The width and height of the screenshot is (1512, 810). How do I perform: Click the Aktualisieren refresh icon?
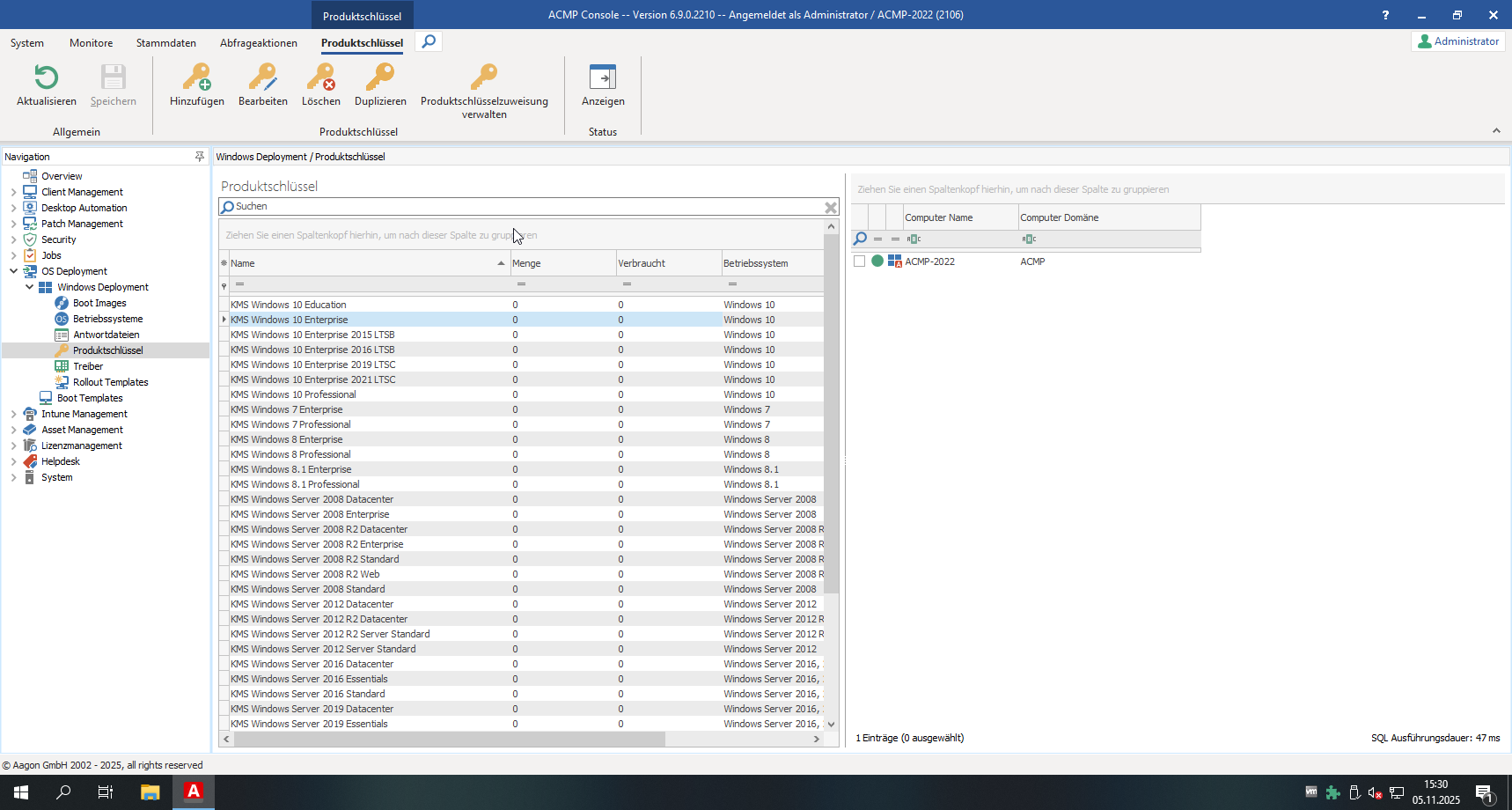pos(46,78)
